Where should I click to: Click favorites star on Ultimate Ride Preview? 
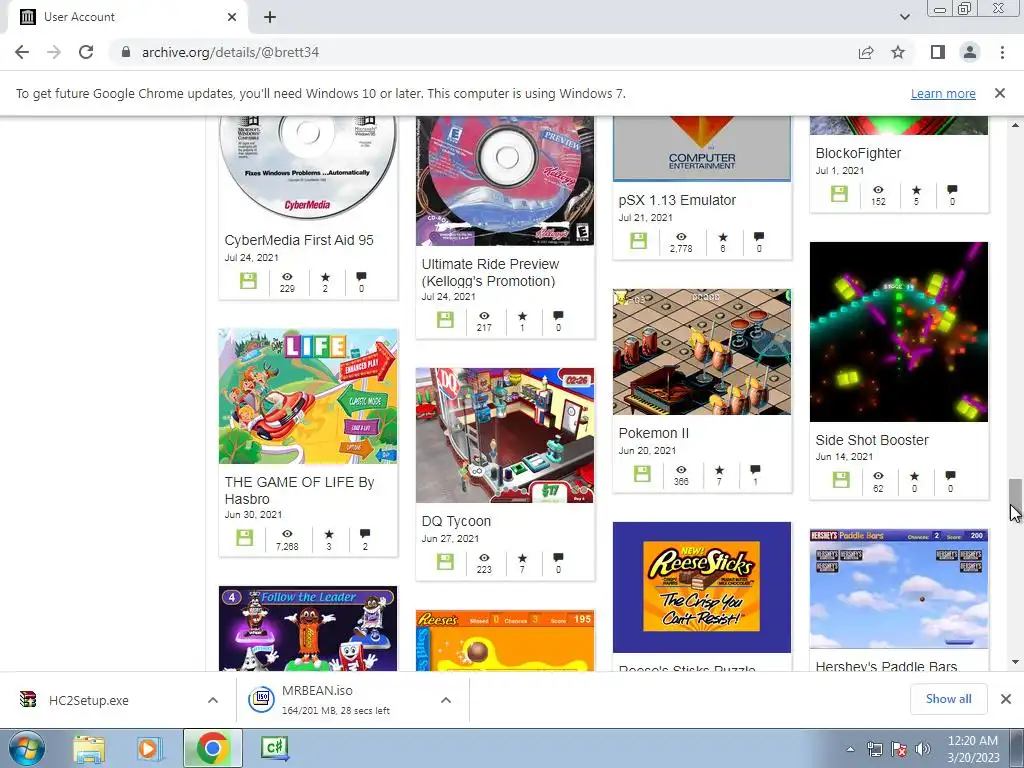(x=522, y=316)
